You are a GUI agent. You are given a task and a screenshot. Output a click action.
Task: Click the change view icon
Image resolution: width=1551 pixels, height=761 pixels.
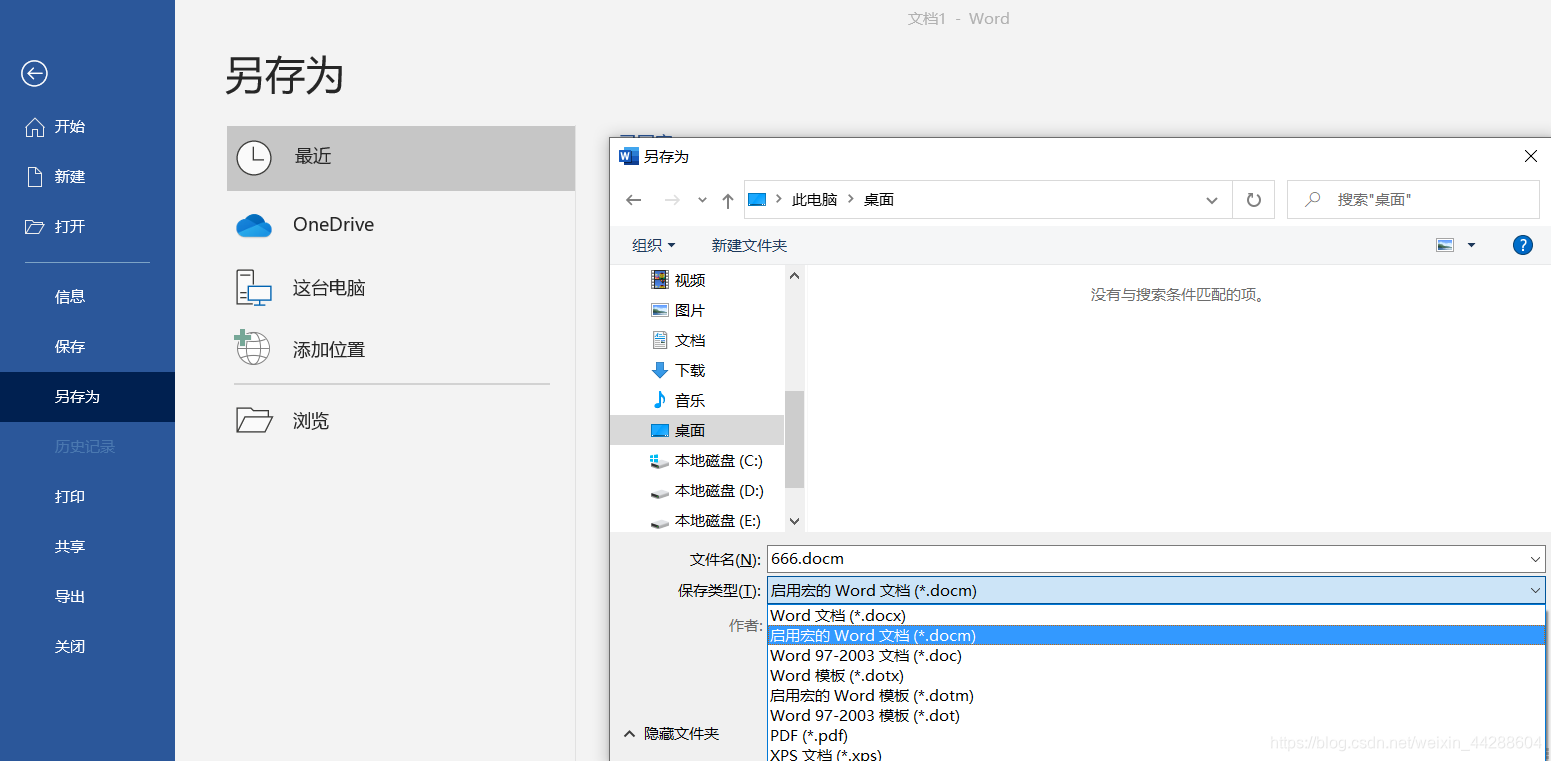[1445, 245]
